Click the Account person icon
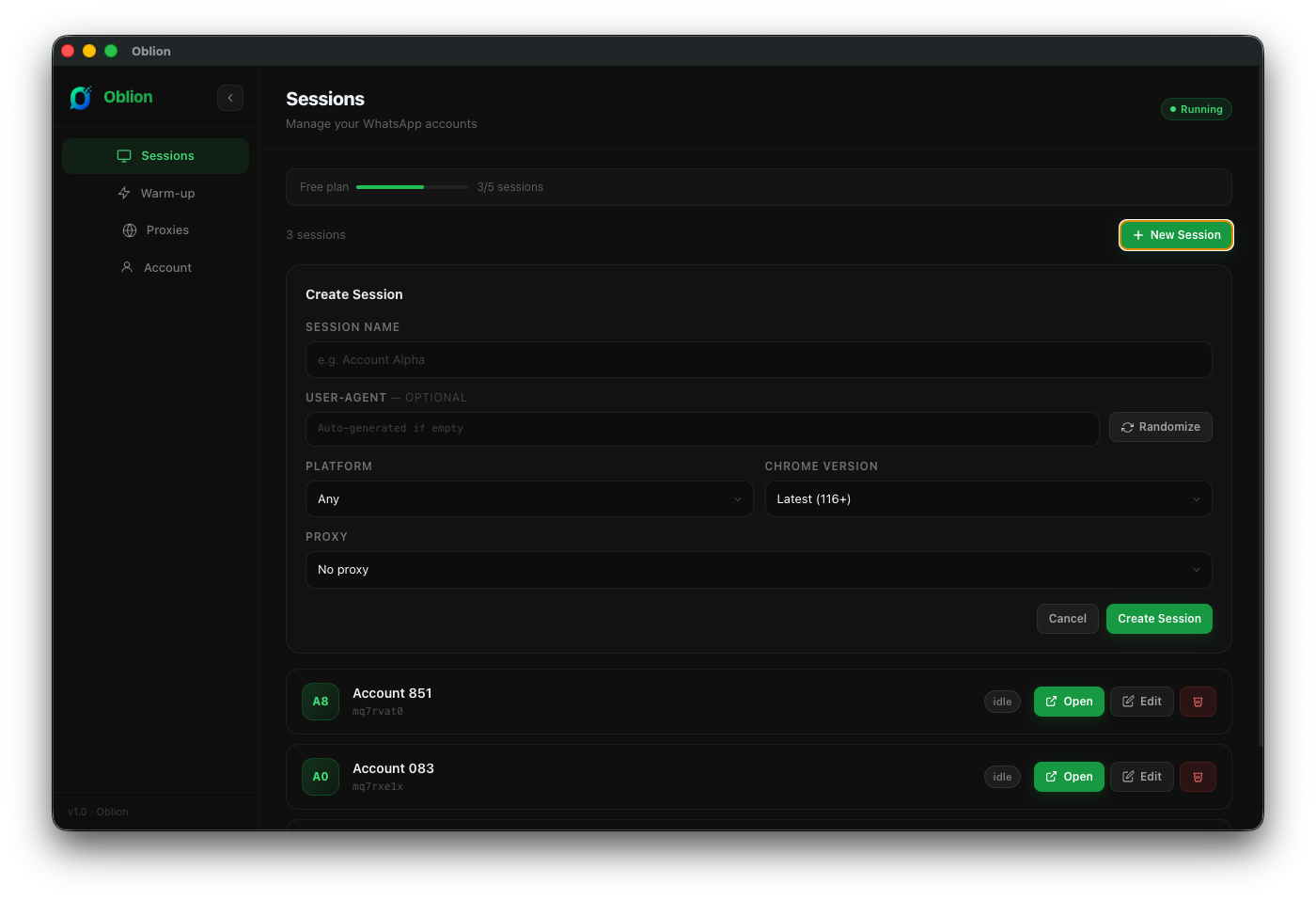 tap(127, 267)
